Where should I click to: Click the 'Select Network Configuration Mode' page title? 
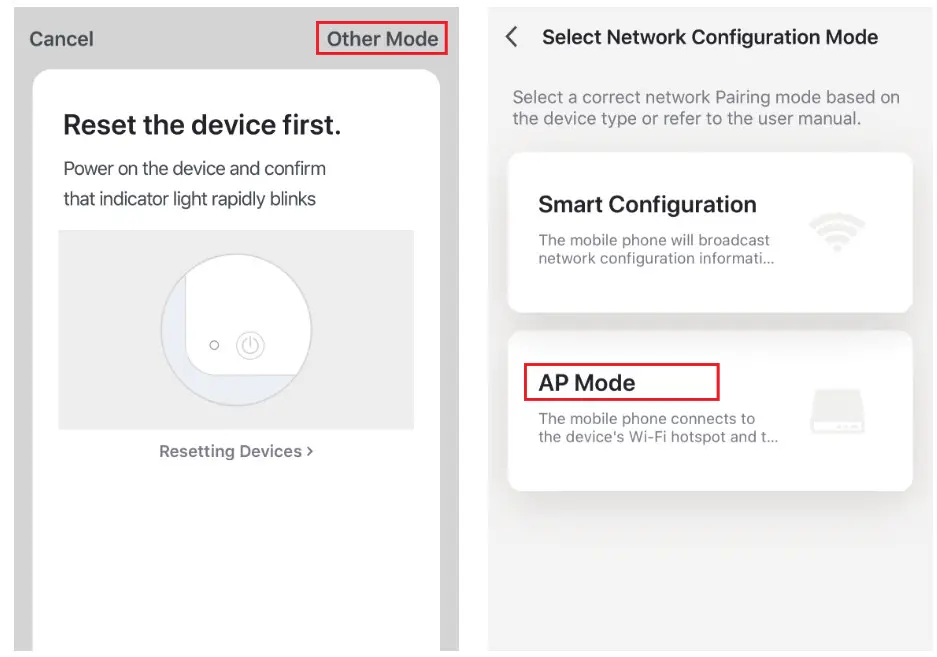709,38
